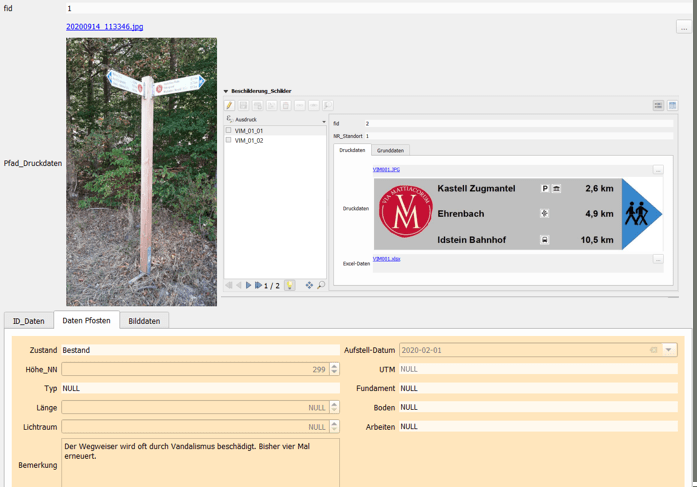
Task: Toggle highlight current feature bulb icon
Action: pos(289,285)
